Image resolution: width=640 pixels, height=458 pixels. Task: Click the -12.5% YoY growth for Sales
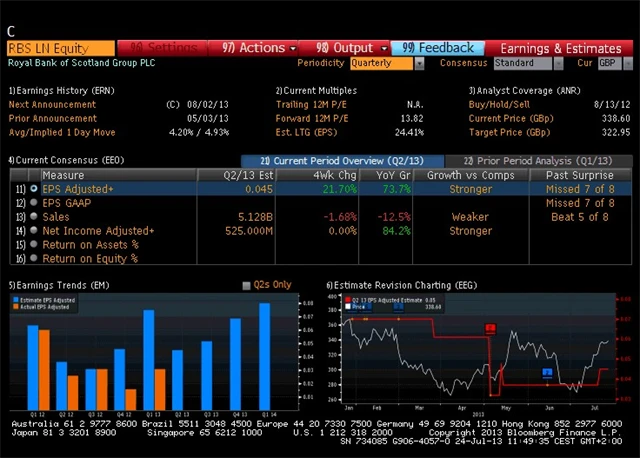pyautogui.click(x=394, y=217)
